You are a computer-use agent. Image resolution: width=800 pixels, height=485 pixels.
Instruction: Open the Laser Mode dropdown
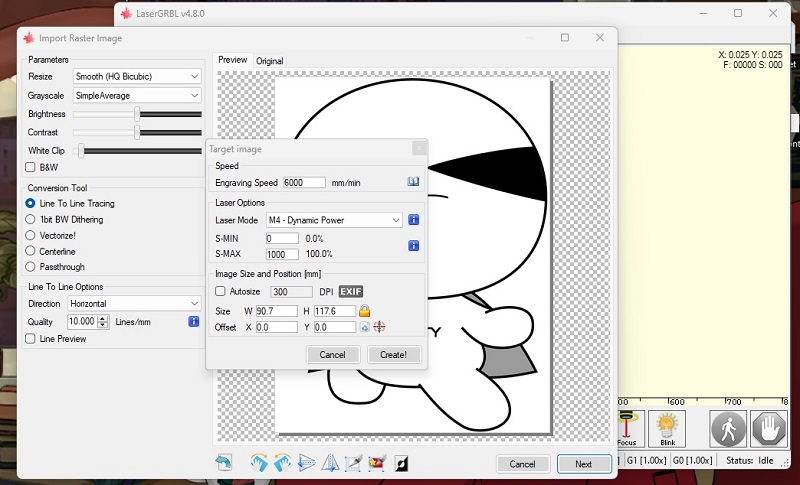point(334,220)
